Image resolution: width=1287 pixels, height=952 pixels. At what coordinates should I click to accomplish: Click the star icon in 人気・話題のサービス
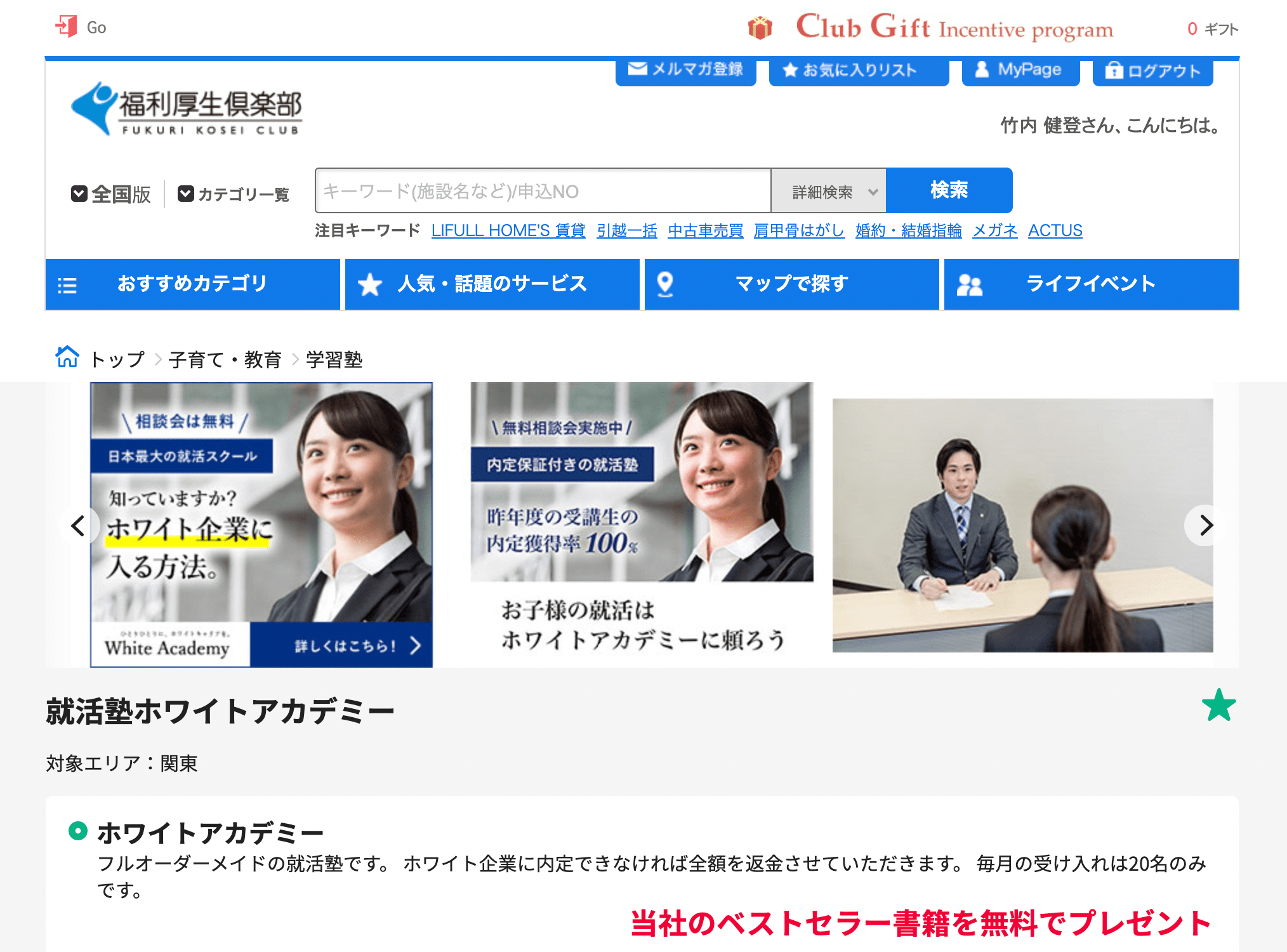pos(369,285)
